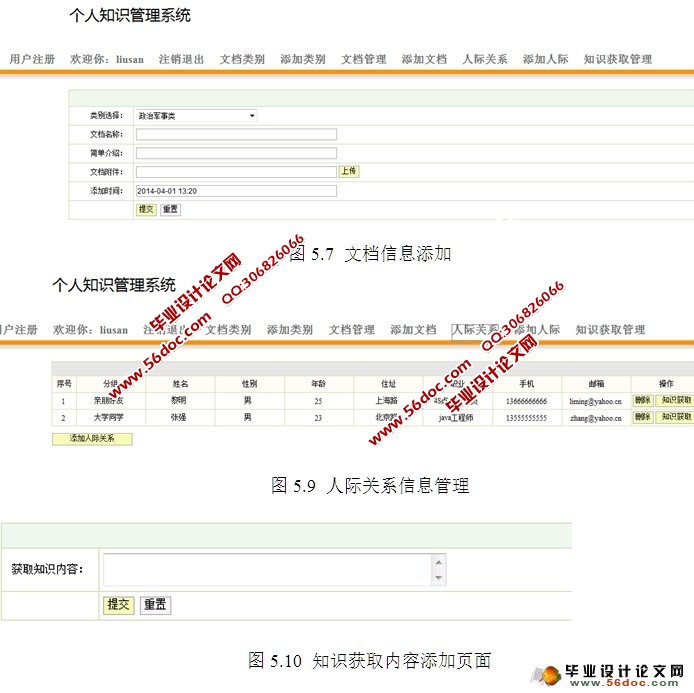Submit knowledge content with bottom 提交 button

[x=118, y=605]
